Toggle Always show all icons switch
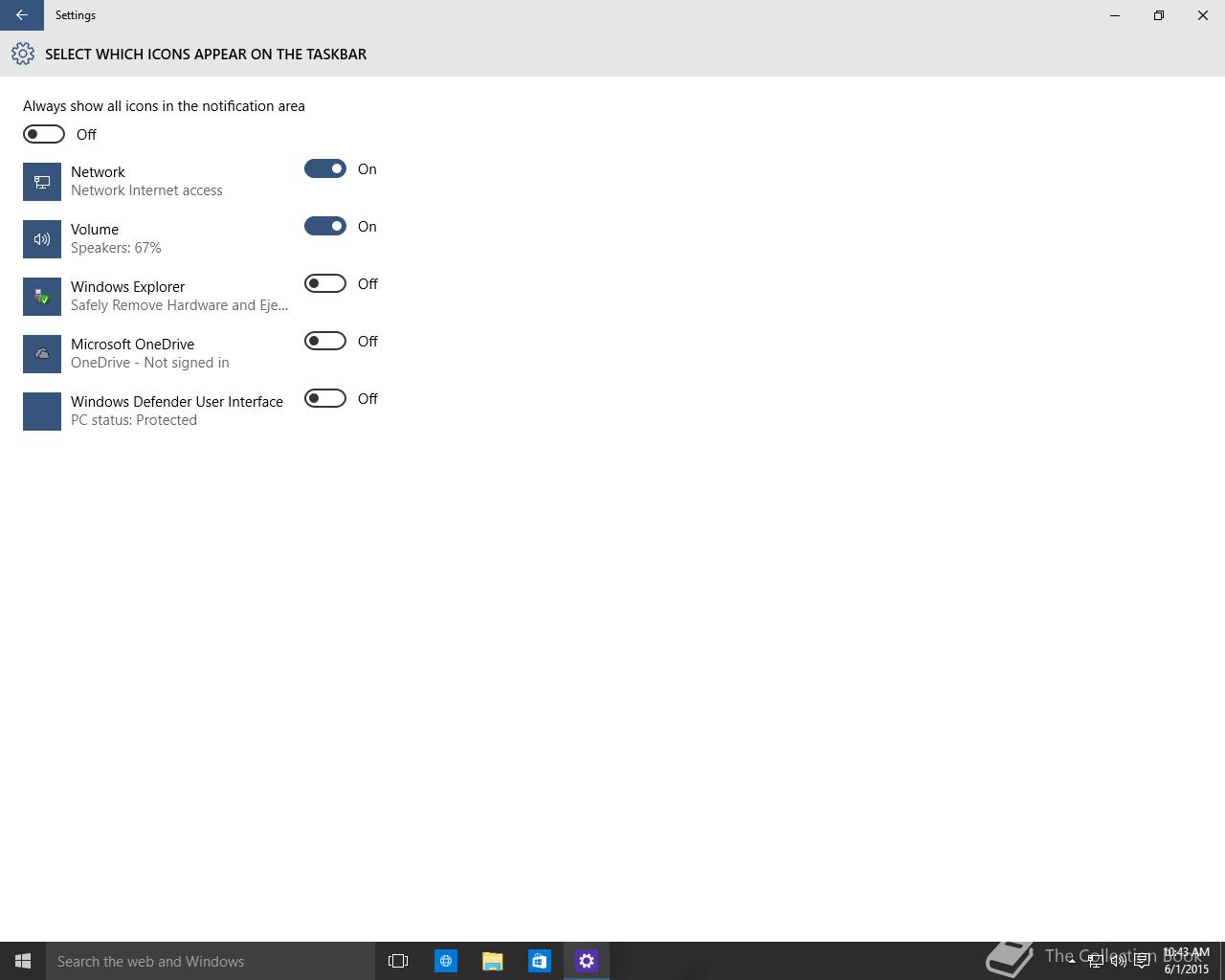Image resolution: width=1225 pixels, height=980 pixels. pyautogui.click(x=44, y=134)
